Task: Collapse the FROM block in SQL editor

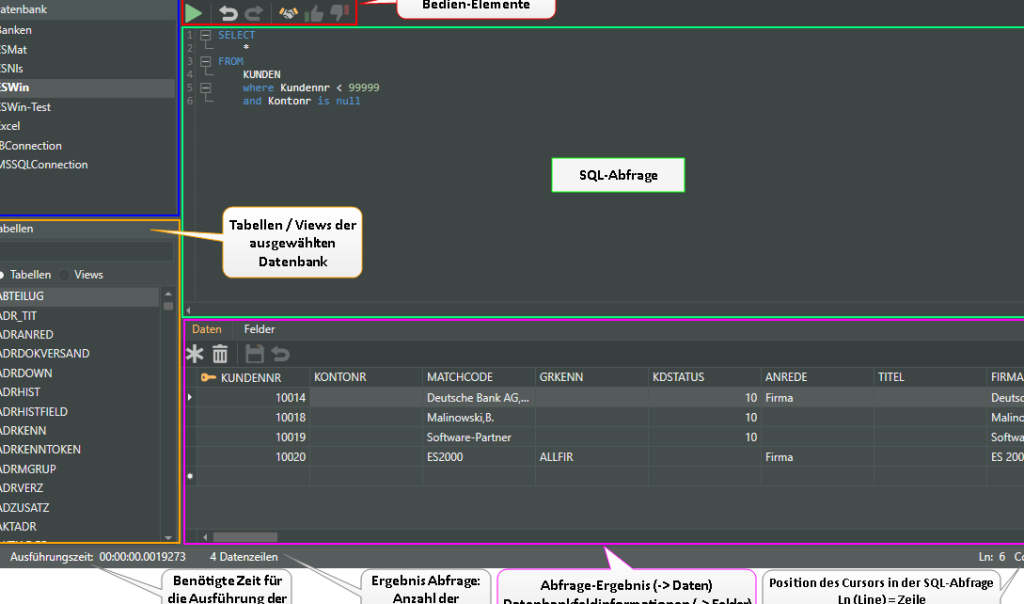Action: (x=205, y=61)
